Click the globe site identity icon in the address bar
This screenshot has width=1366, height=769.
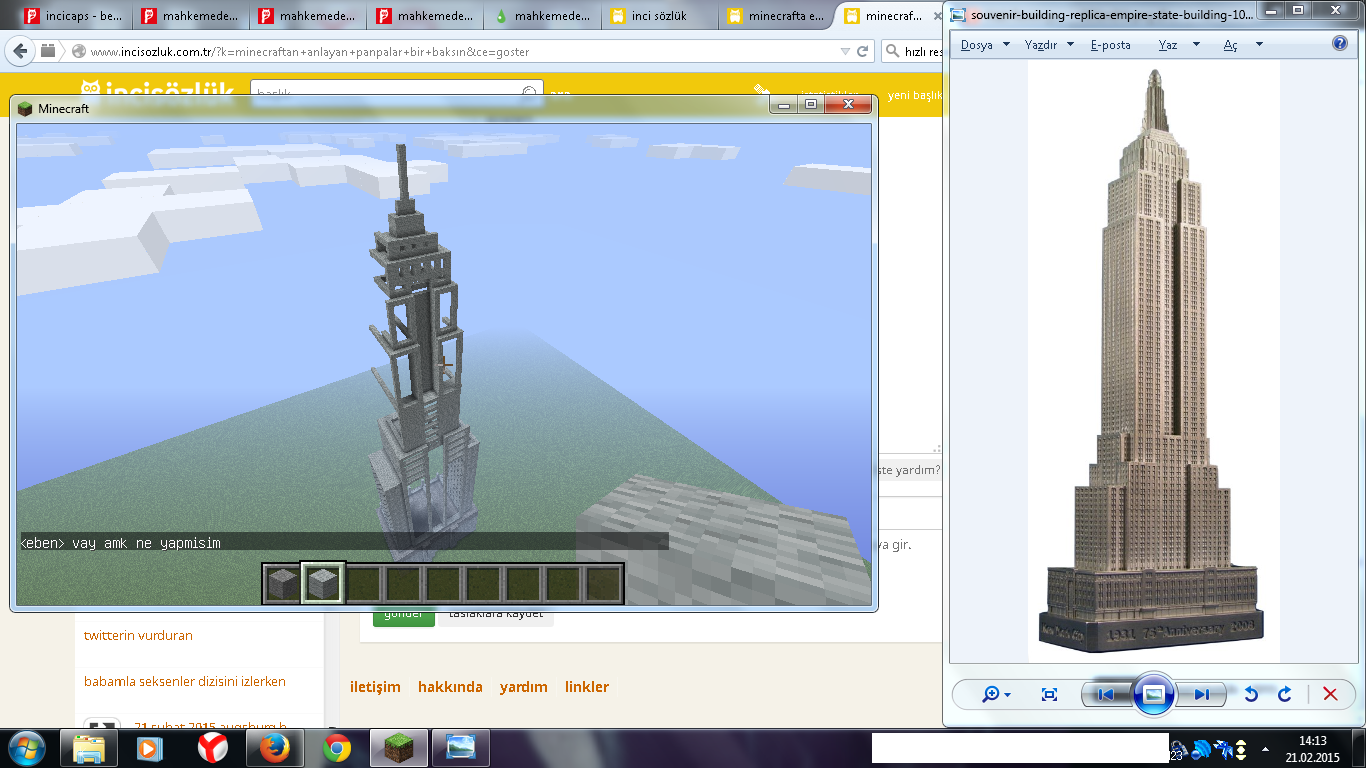(79, 51)
